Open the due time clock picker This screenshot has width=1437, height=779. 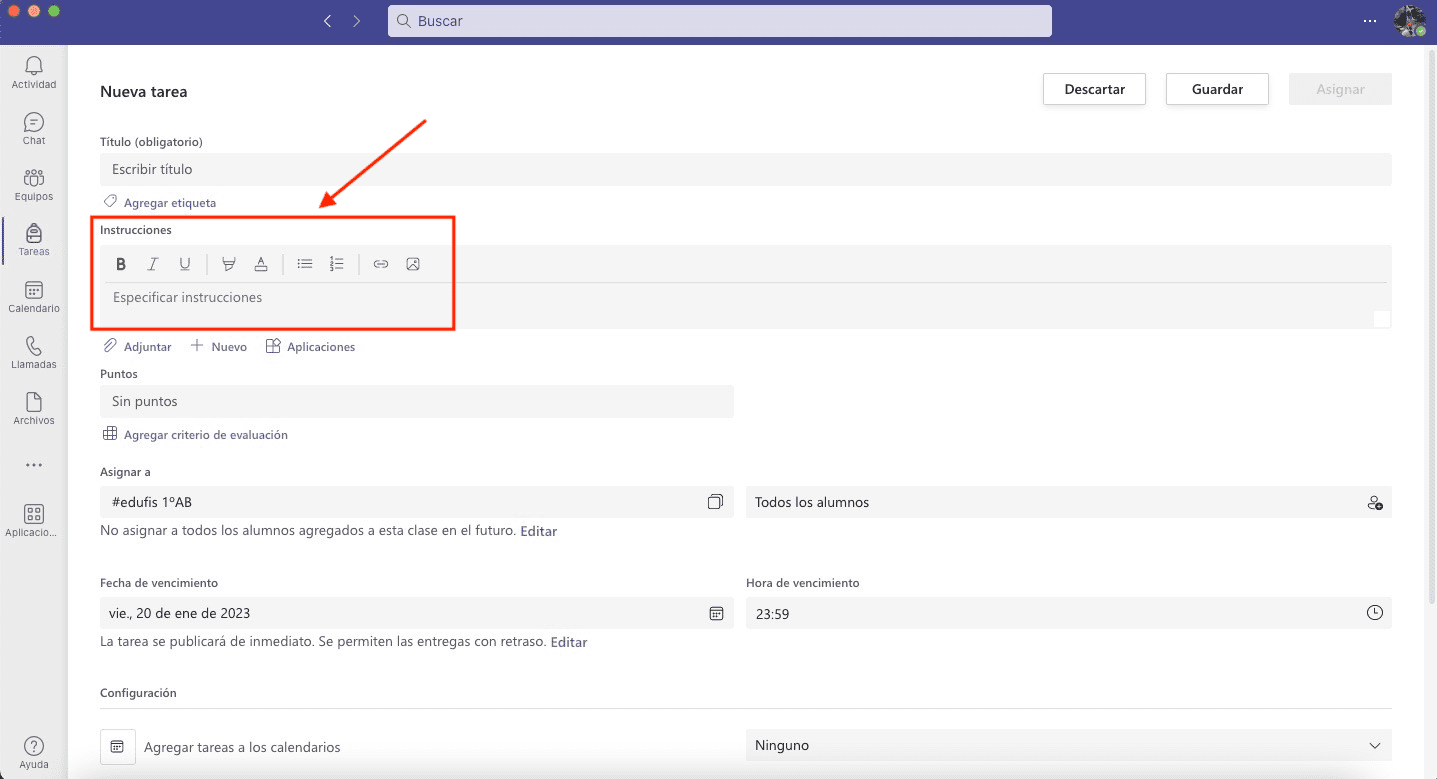click(1375, 613)
